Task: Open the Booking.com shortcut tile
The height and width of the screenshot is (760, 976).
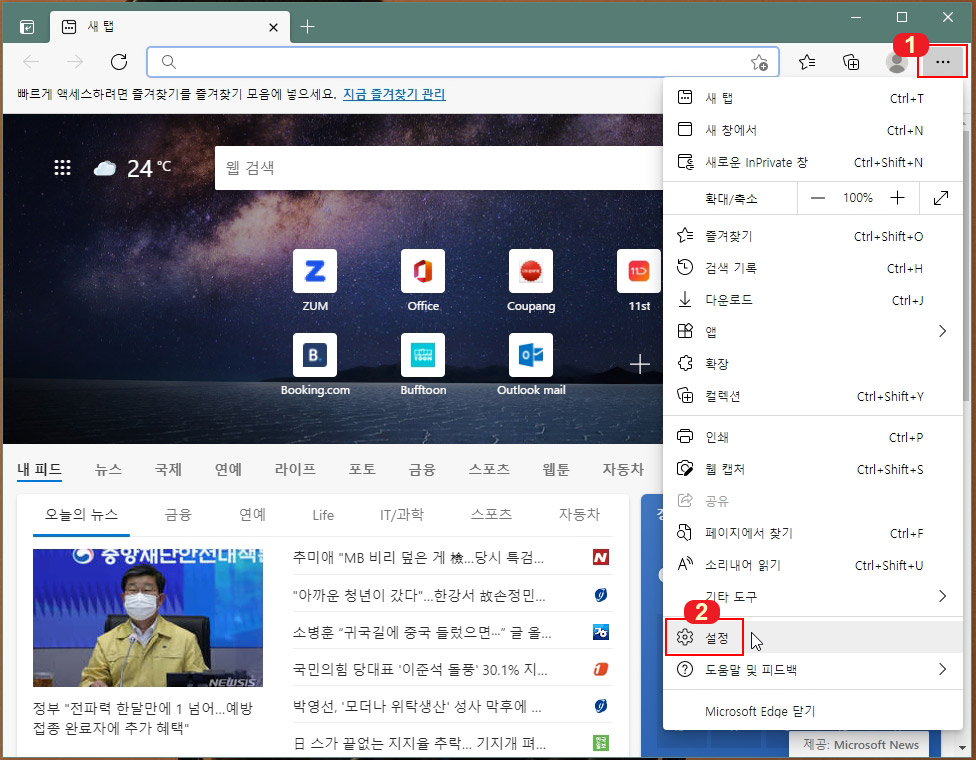Action: (x=314, y=354)
